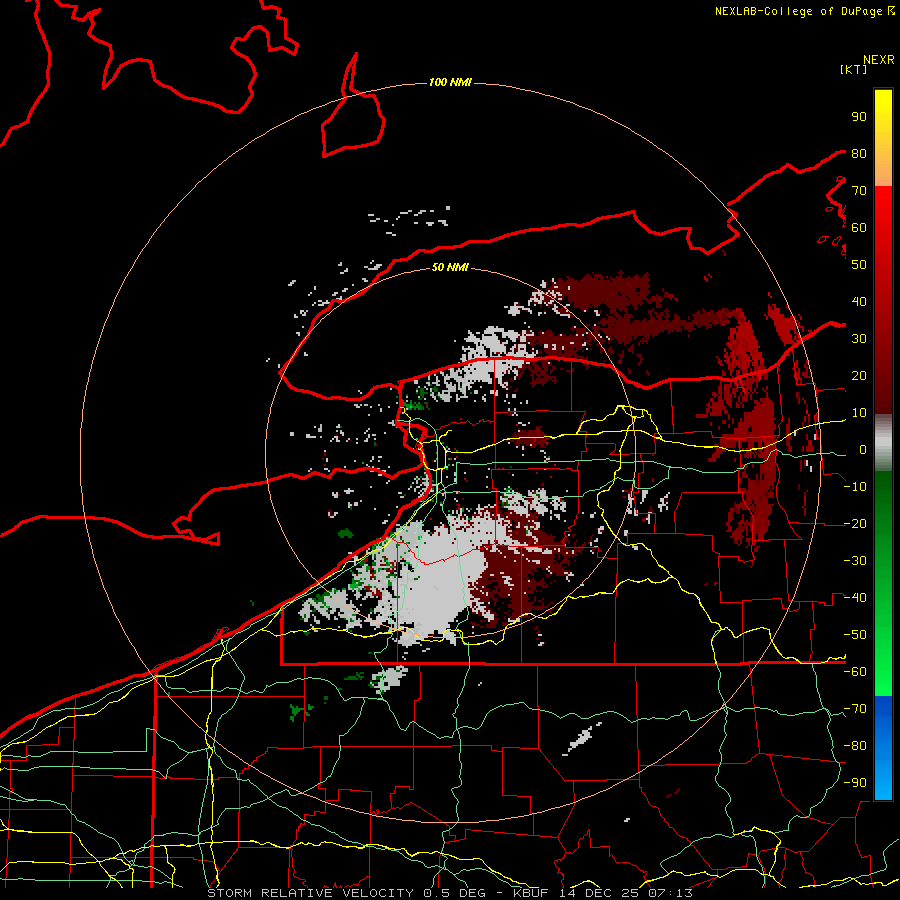900x900 pixels.
Task: Click the 0 value on velocity scale
Action: click(x=863, y=450)
